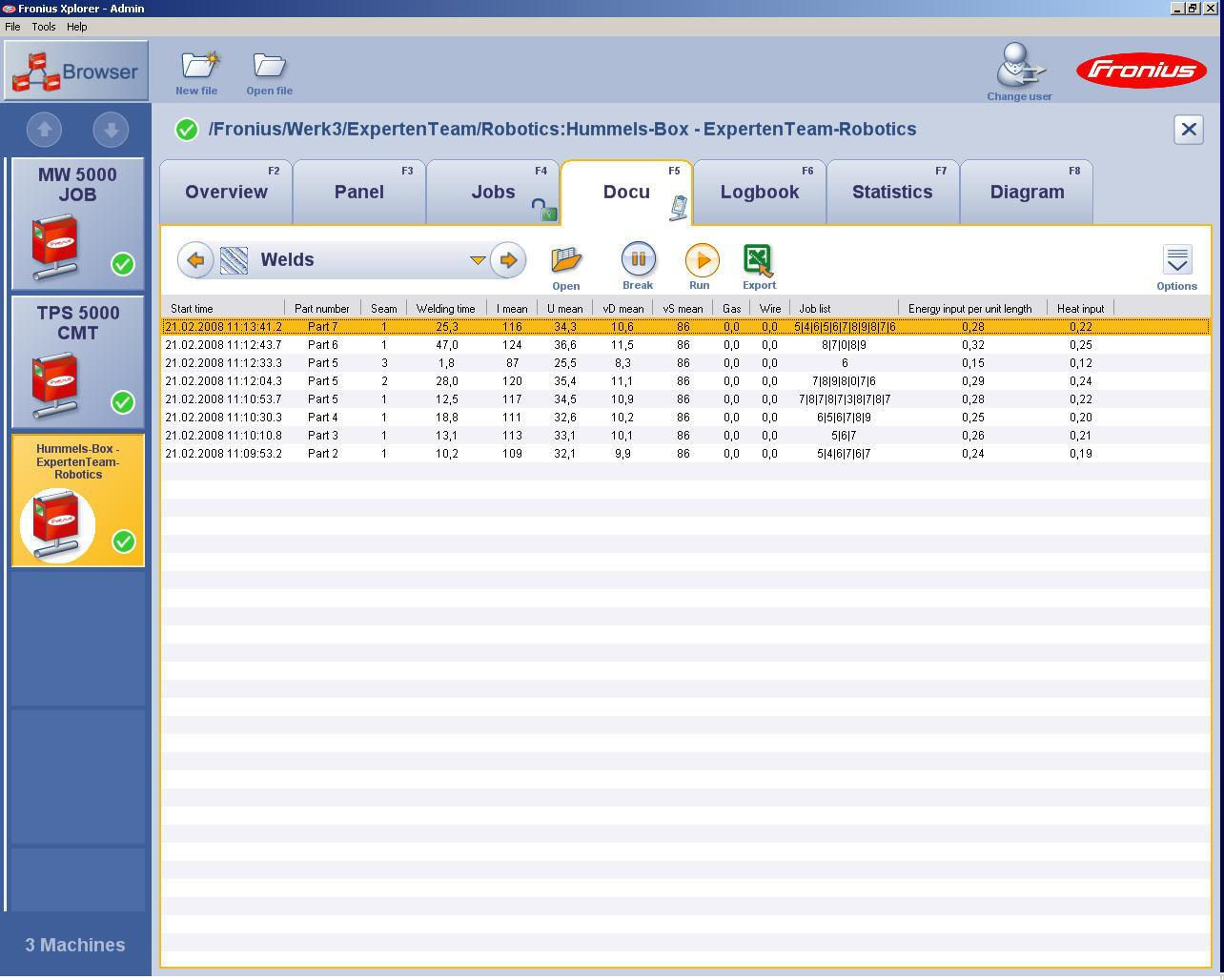
Task: Click Part 4 in part number column
Action: 322,418
